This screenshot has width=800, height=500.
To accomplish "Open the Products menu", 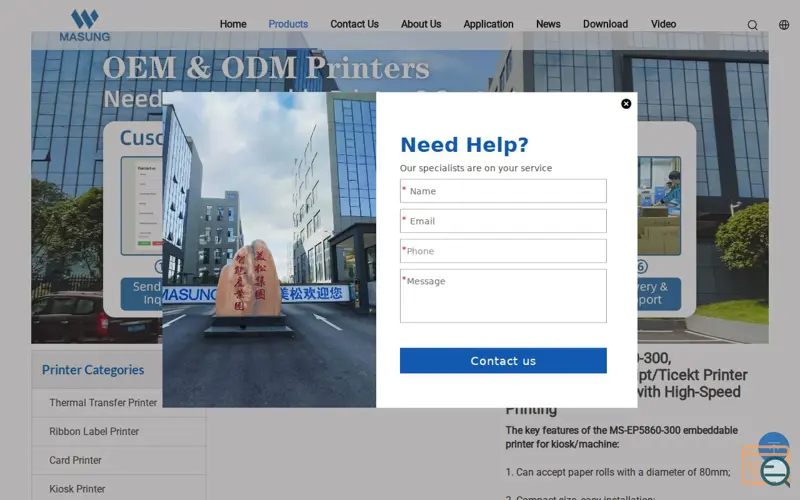I will (x=288, y=24).
